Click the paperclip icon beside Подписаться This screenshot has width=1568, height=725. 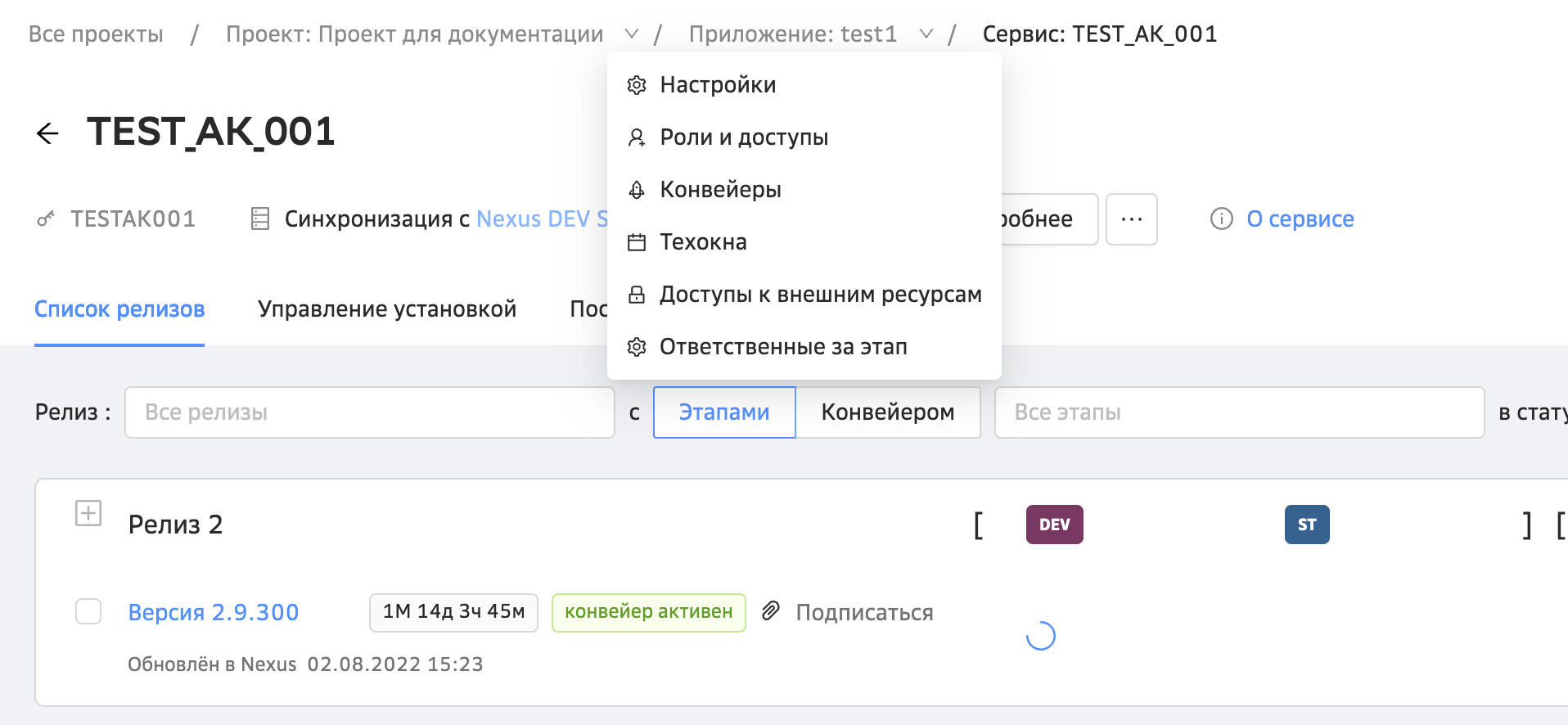pos(770,611)
